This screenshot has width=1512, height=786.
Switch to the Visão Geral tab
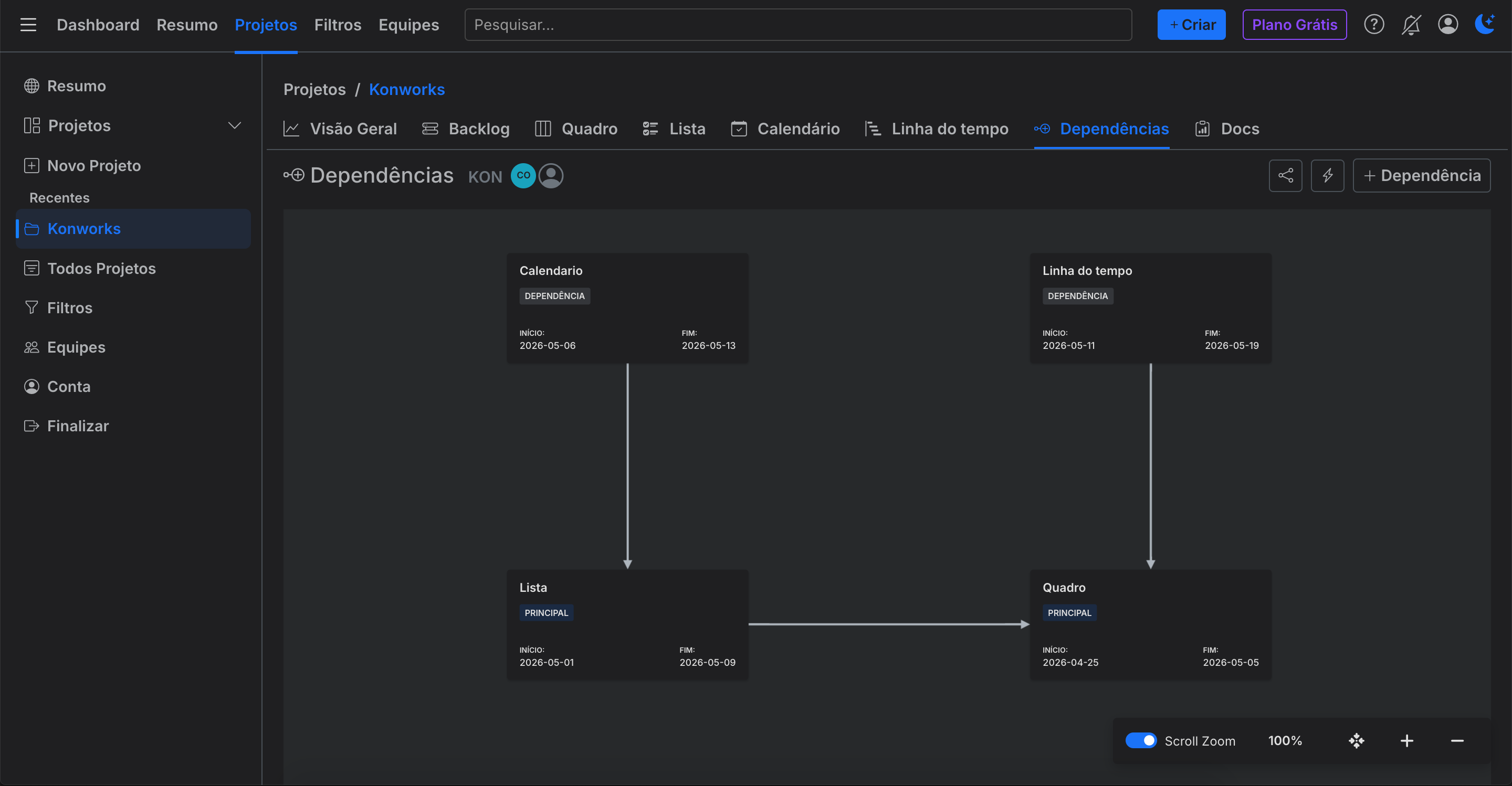(x=340, y=129)
